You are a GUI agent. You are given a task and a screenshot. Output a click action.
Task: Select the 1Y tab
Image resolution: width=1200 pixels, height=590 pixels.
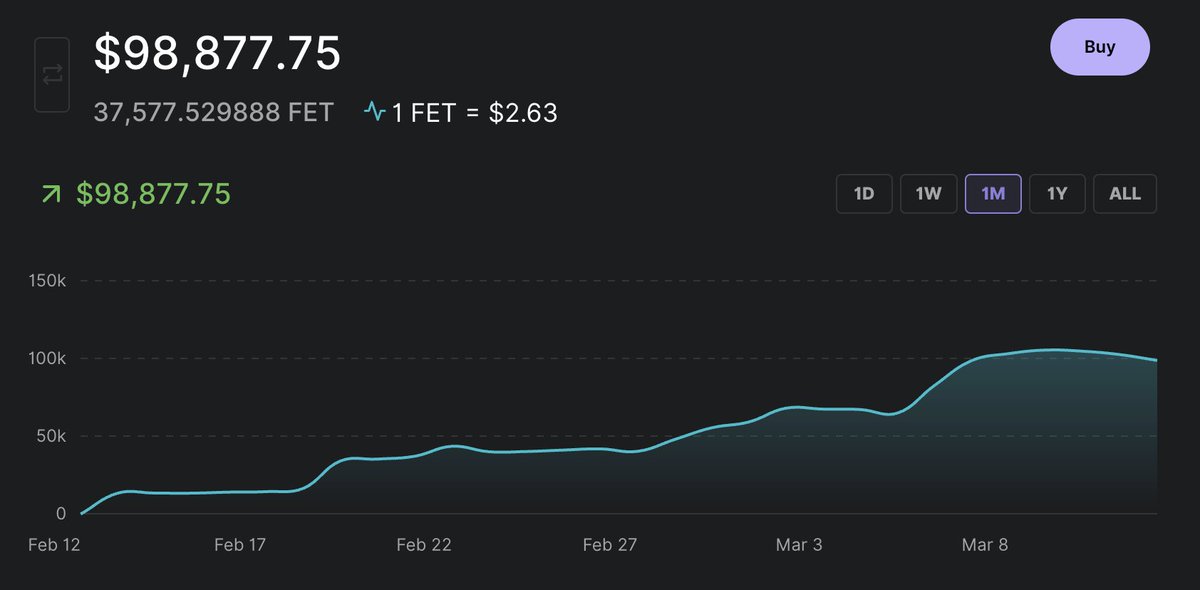(x=1057, y=193)
